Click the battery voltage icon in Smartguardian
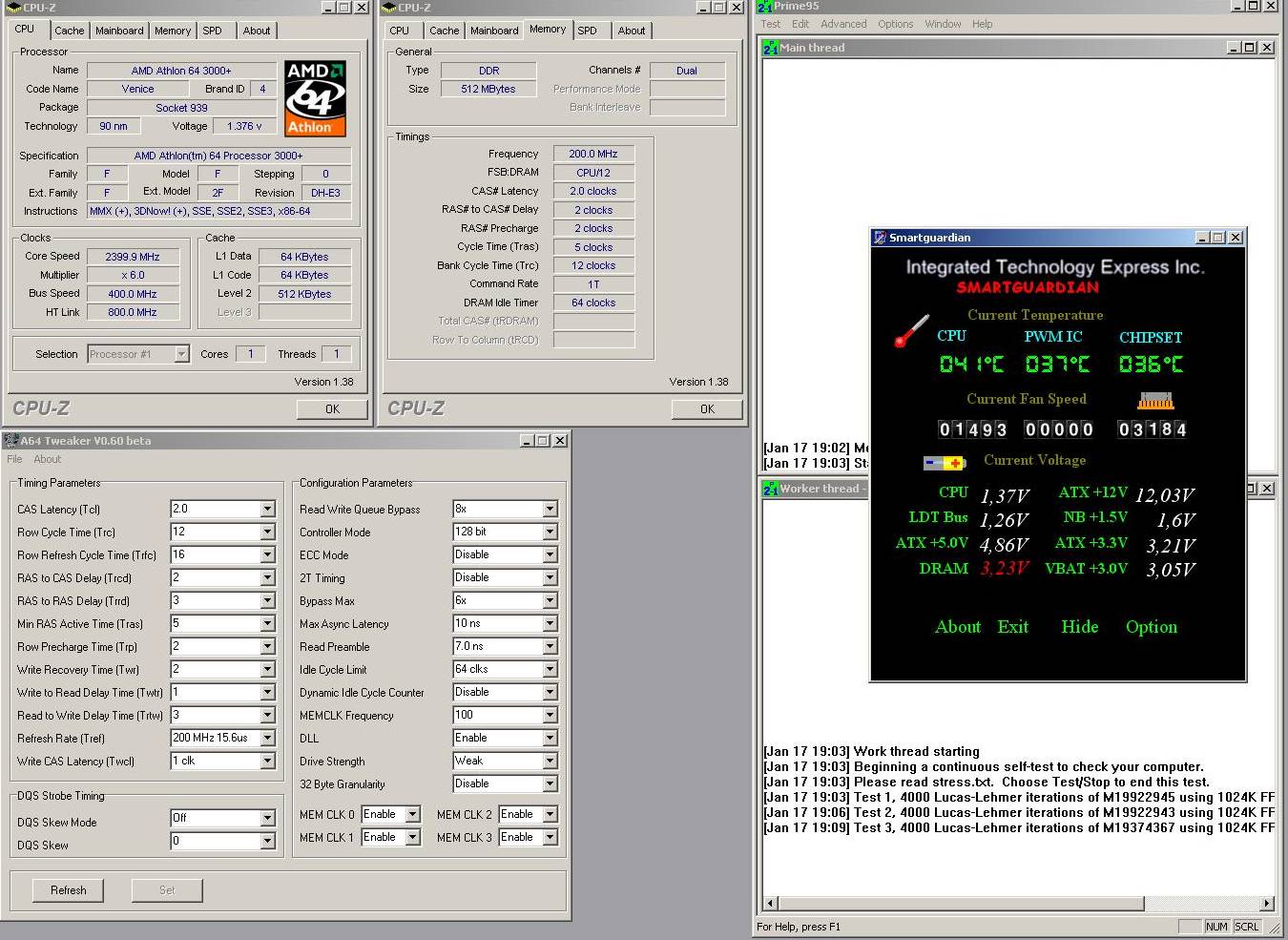This screenshot has width=1288, height=940. point(945,463)
